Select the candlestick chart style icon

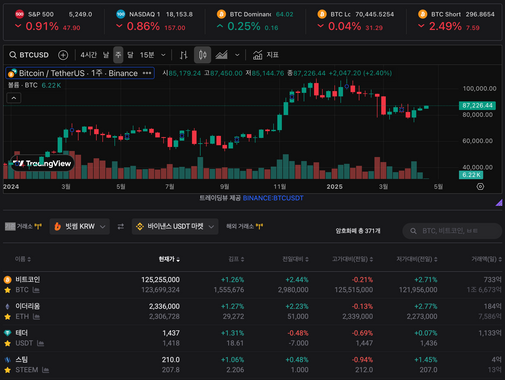point(202,55)
